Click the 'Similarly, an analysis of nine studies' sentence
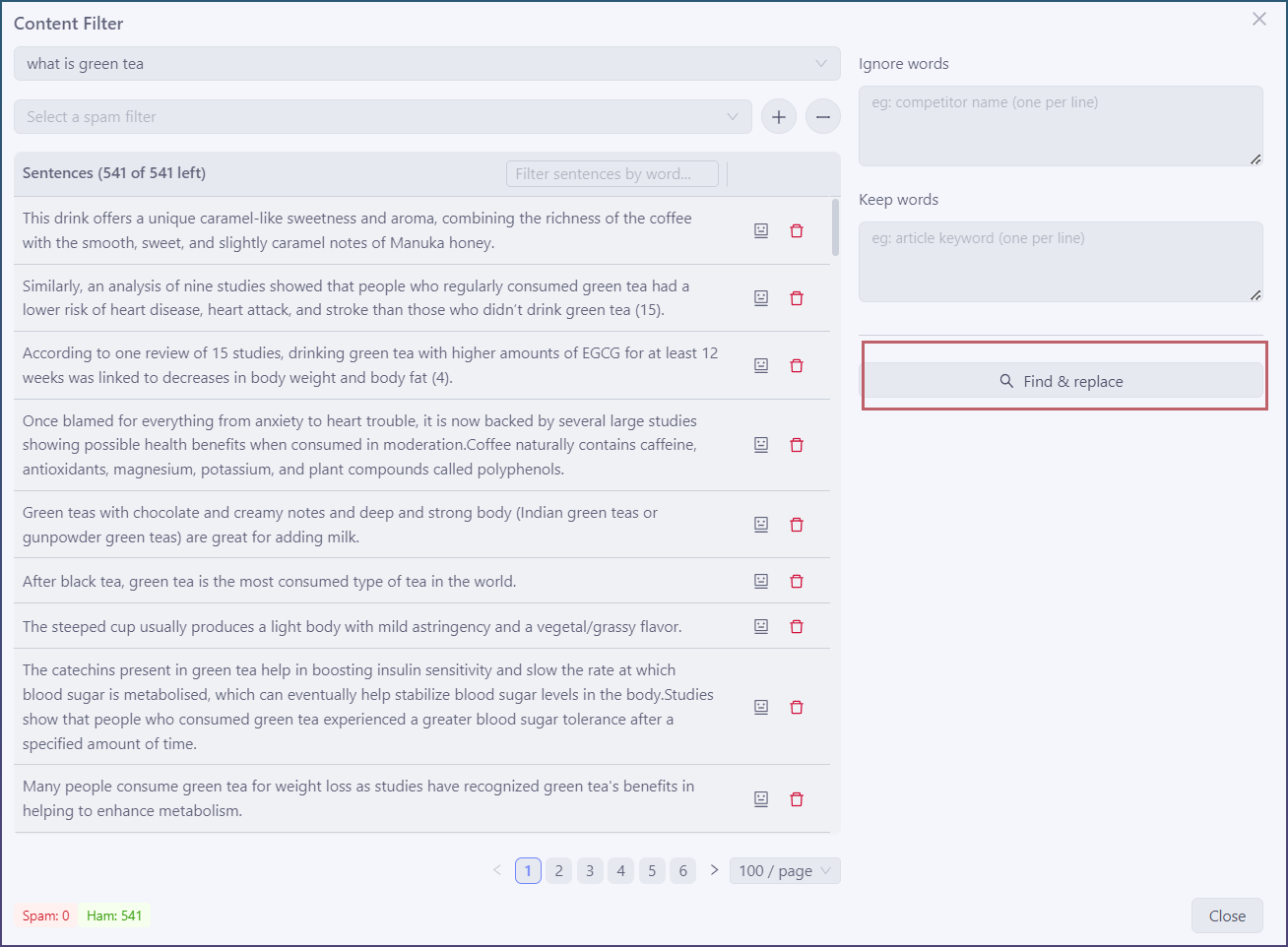Image resolution: width=1288 pixels, height=947 pixels. [355, 297]
